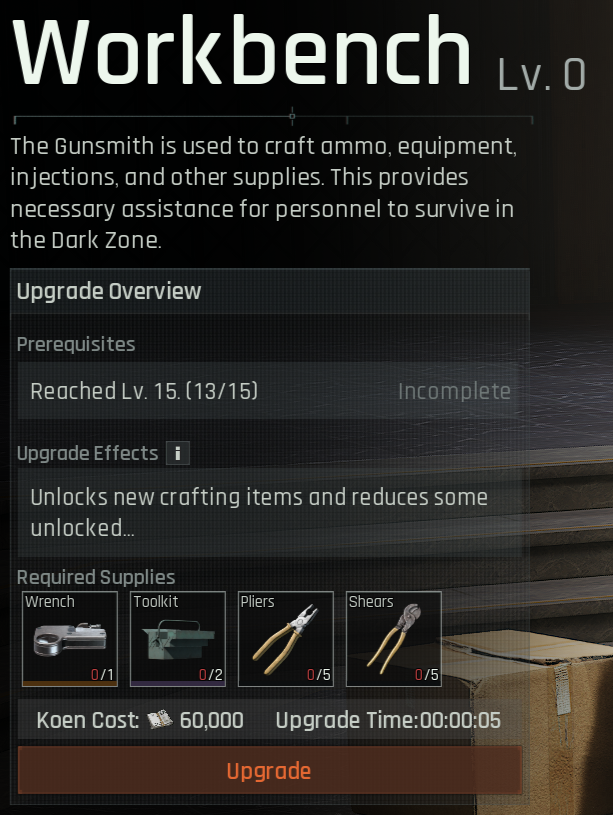Click the Pliers supply icon
The image size is (613, 815).
click(x=285, y=639)
